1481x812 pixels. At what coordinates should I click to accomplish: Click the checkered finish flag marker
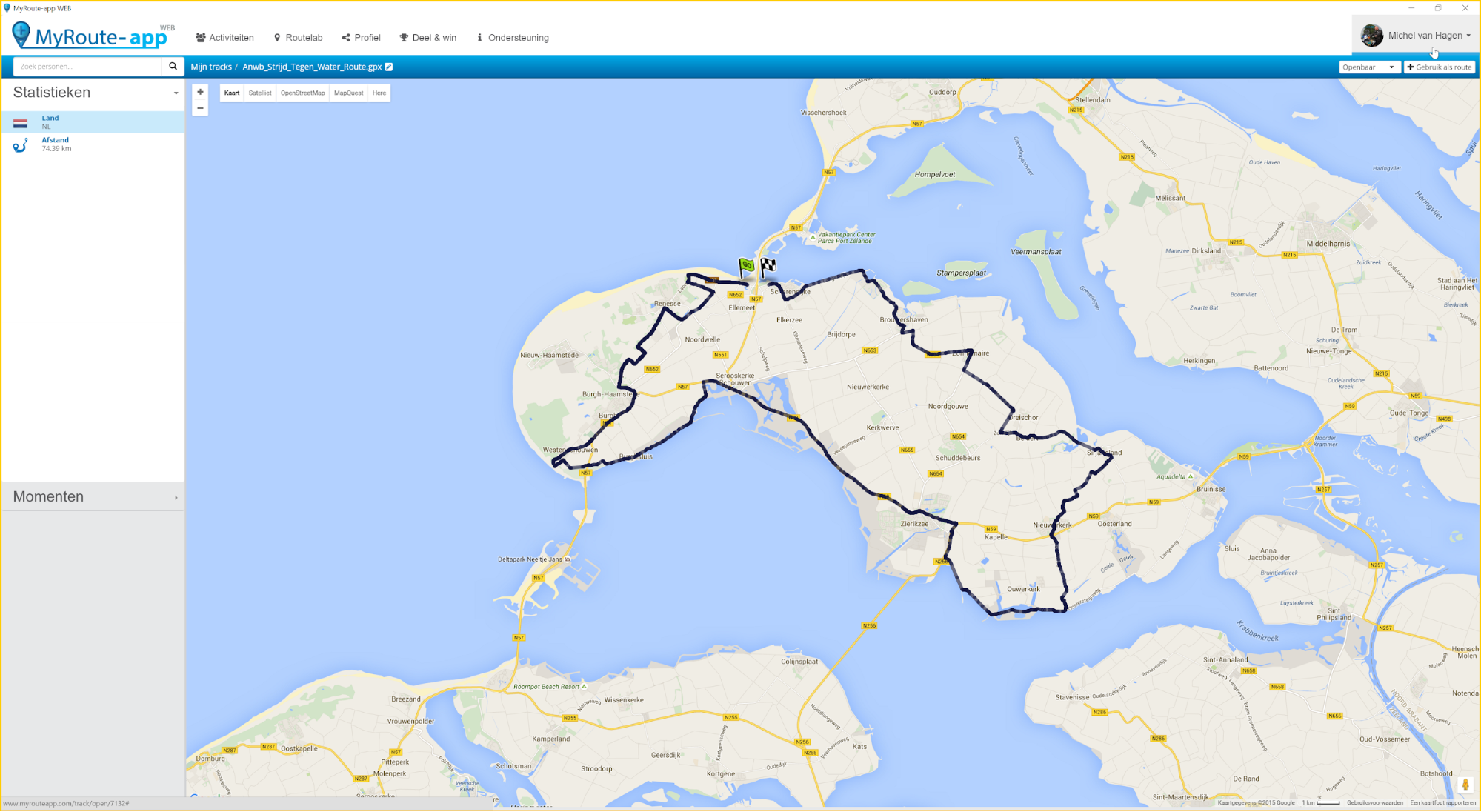tap(768, 265)
